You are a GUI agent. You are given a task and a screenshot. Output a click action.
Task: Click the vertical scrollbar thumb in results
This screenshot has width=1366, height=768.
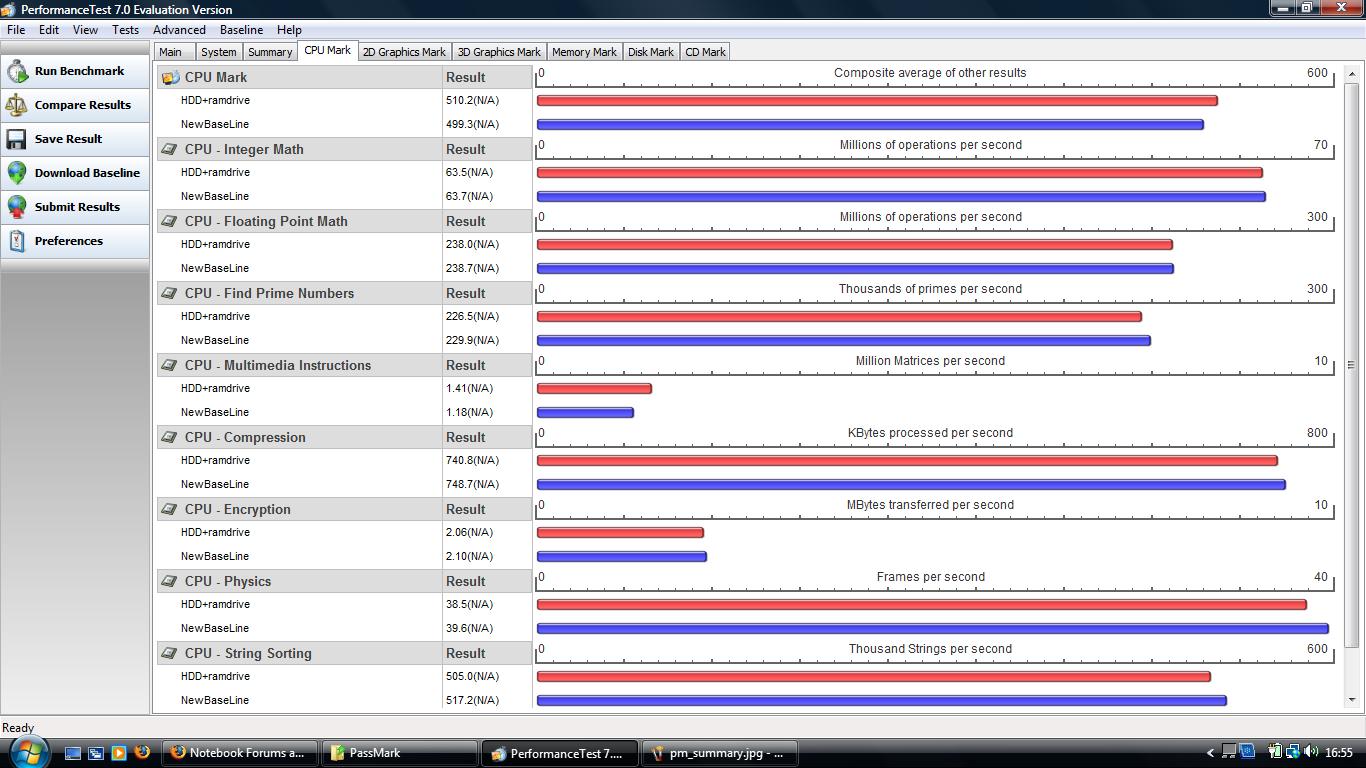click(1351, 364)
